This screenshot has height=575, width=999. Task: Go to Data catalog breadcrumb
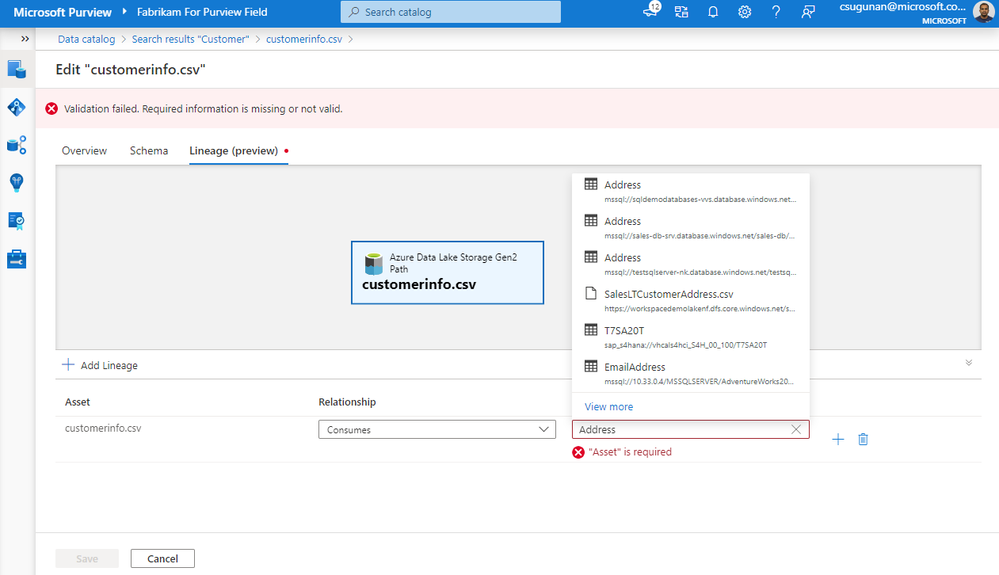click(x=87, y=39)
